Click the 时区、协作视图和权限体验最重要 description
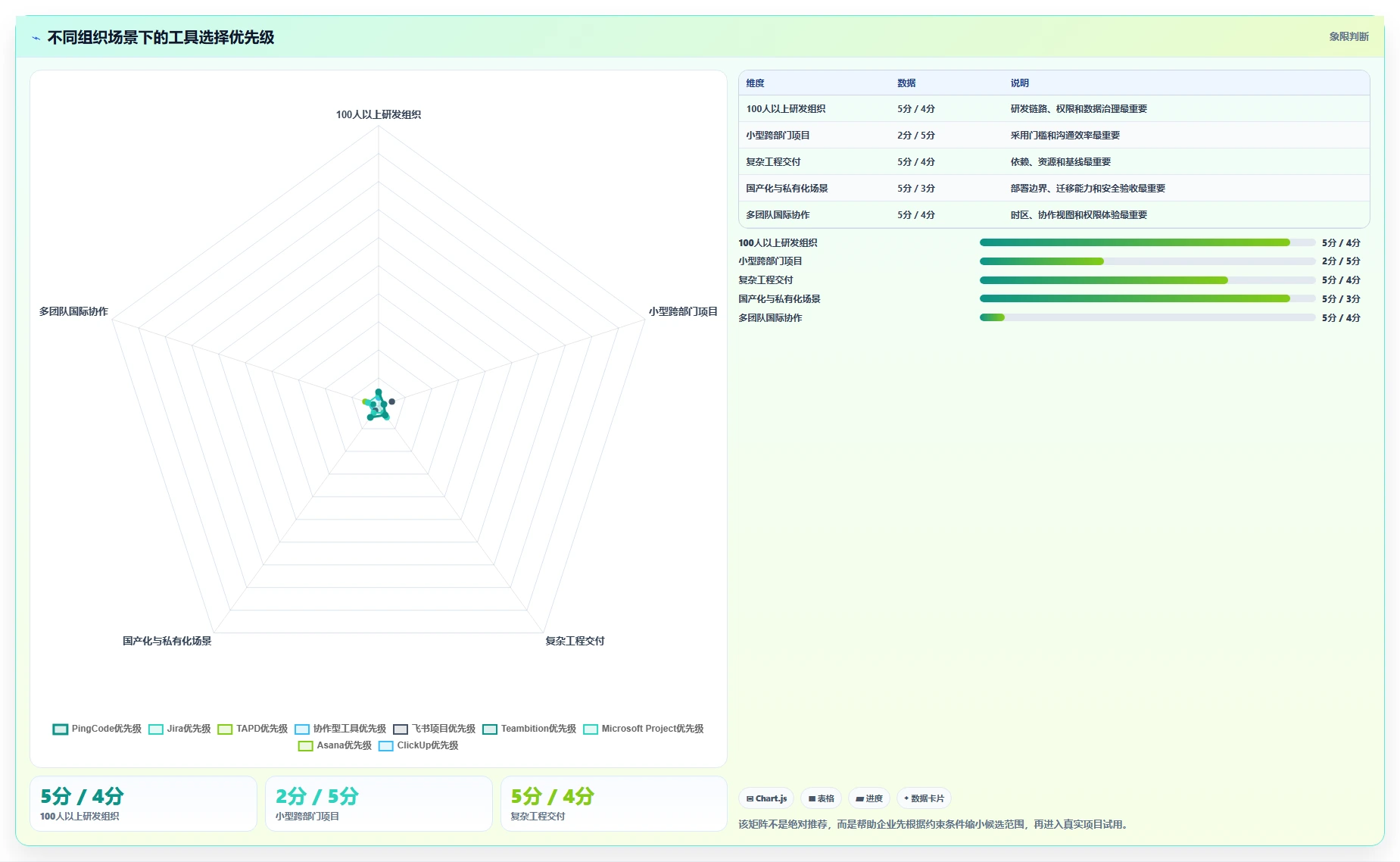The image size is (1400, 862). [1078, 215]
